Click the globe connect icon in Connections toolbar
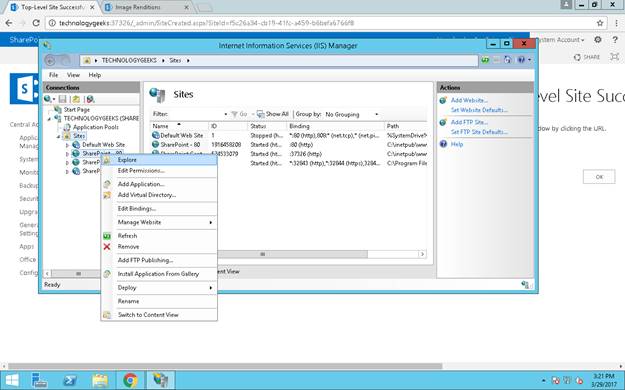The width and height of the screenshot is (625, 390). click(x=48, y=99)
